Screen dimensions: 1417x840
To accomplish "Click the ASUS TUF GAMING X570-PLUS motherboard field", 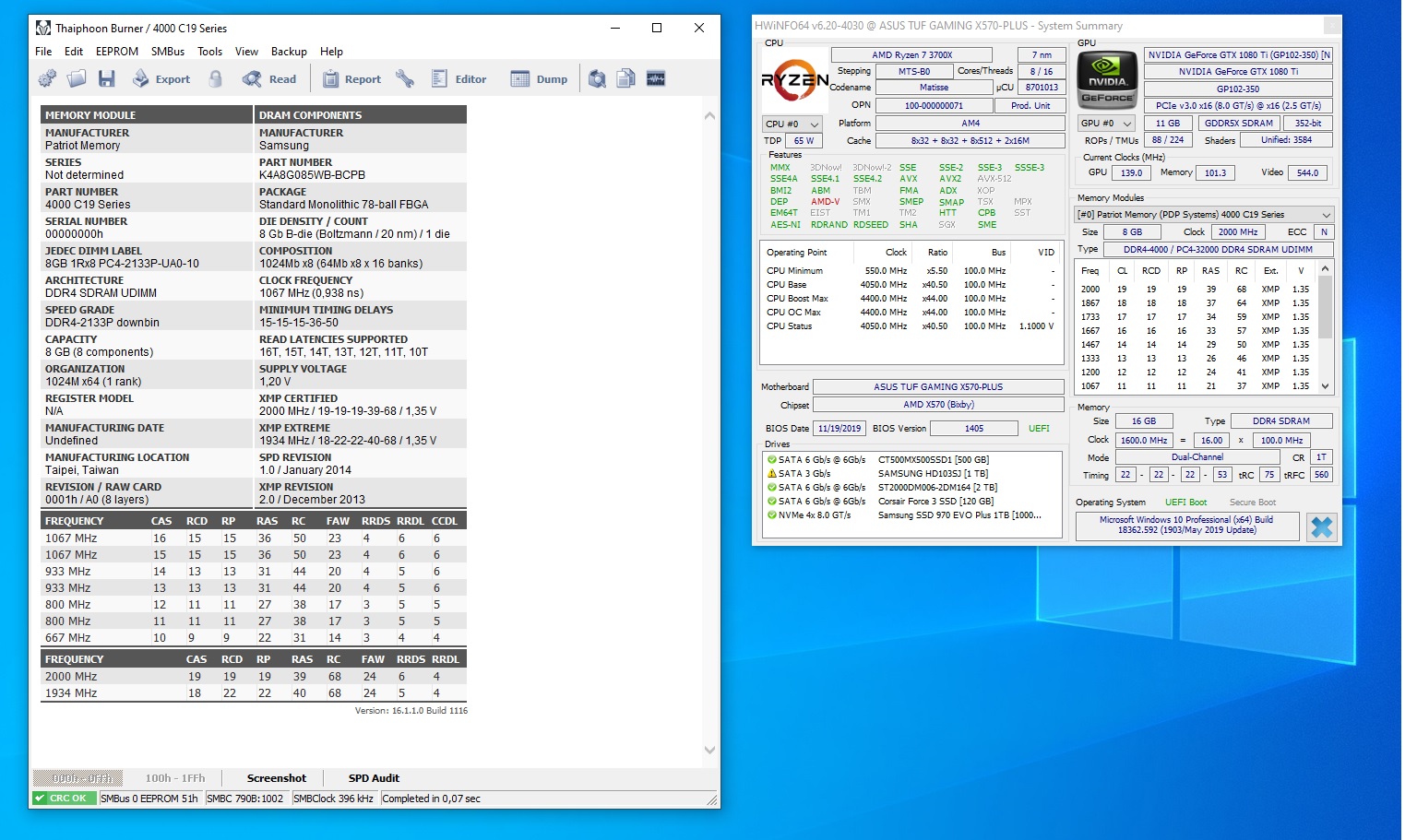I will 938,386.
